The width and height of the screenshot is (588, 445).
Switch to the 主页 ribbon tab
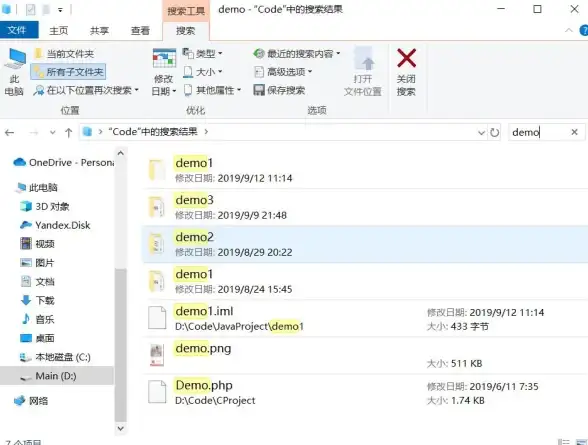click(58, 30)
